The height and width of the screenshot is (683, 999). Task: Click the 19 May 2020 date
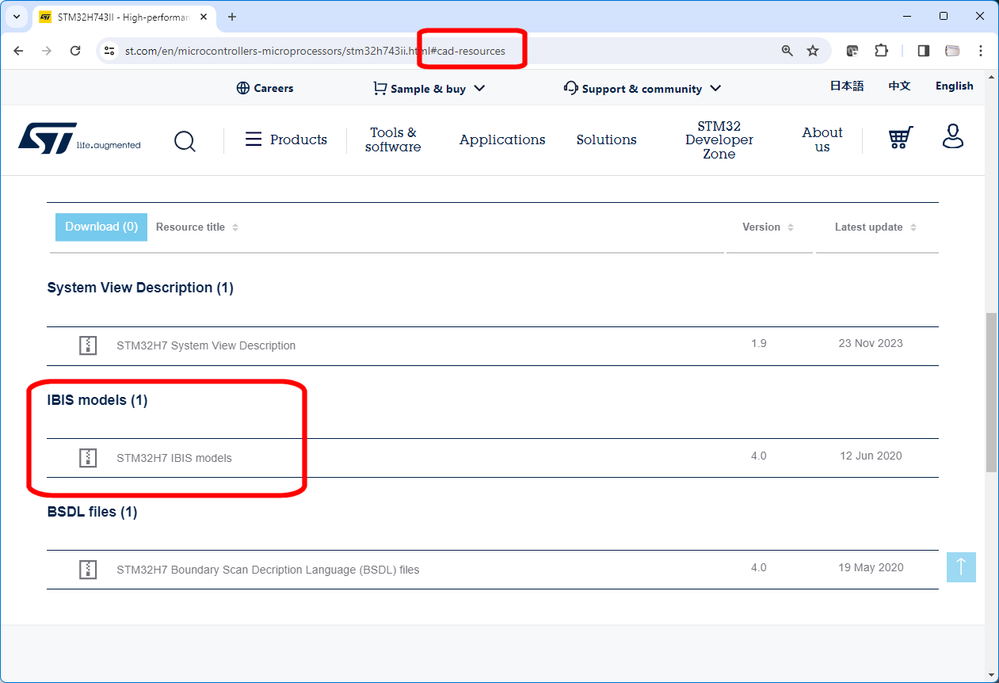[x=870, y=568]
